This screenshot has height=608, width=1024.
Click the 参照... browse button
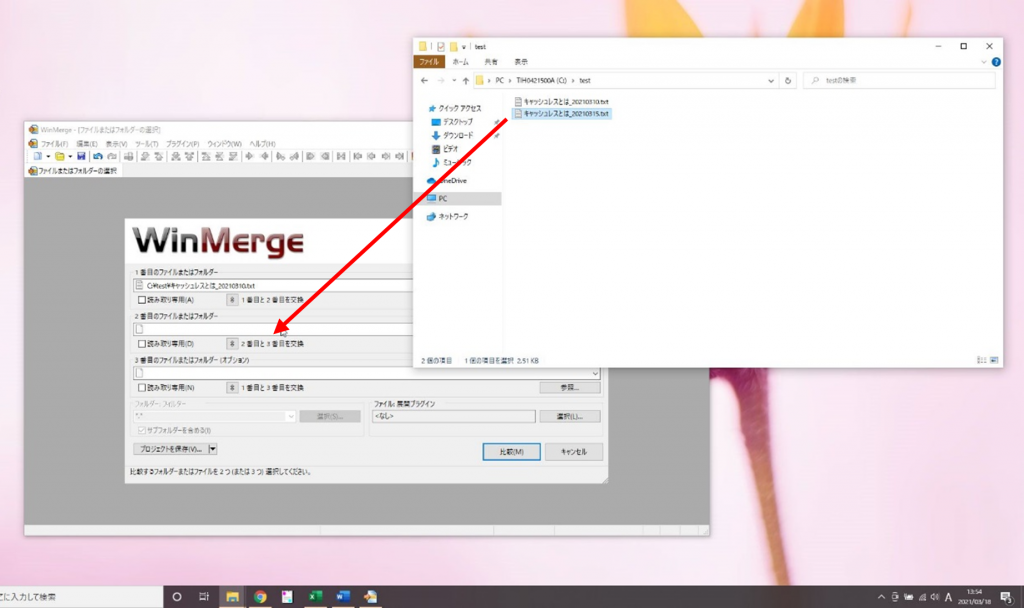569,387
